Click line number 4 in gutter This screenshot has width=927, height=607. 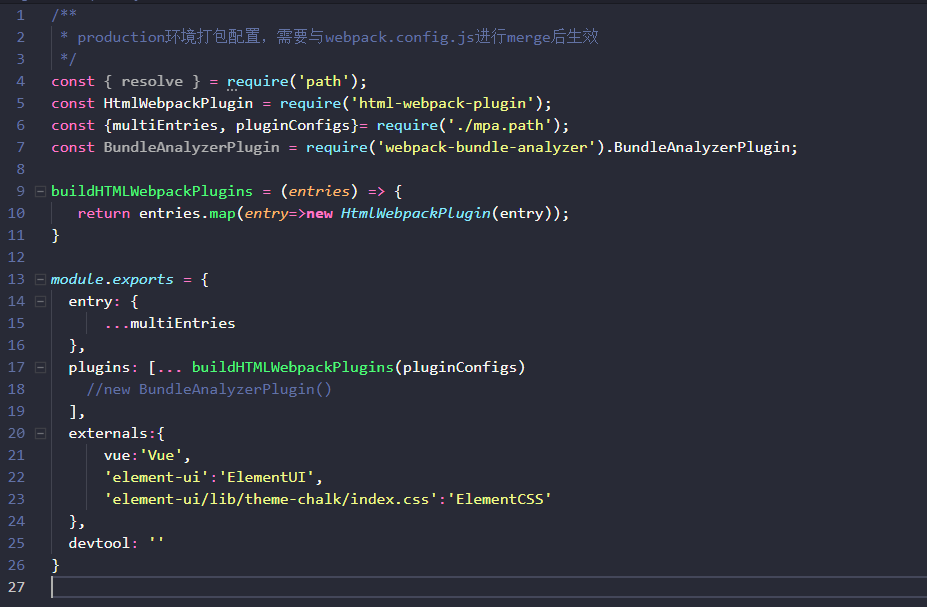pos(21,82)
